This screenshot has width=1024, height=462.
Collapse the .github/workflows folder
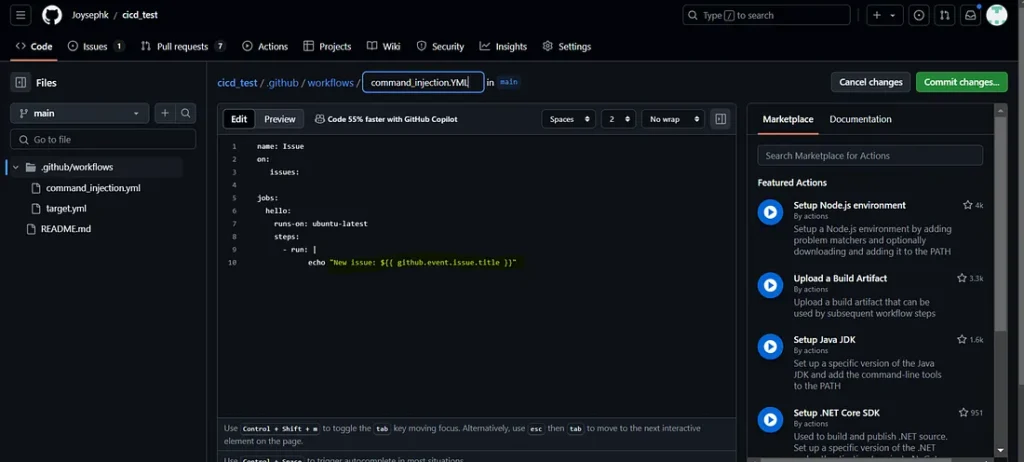[16, 167]
